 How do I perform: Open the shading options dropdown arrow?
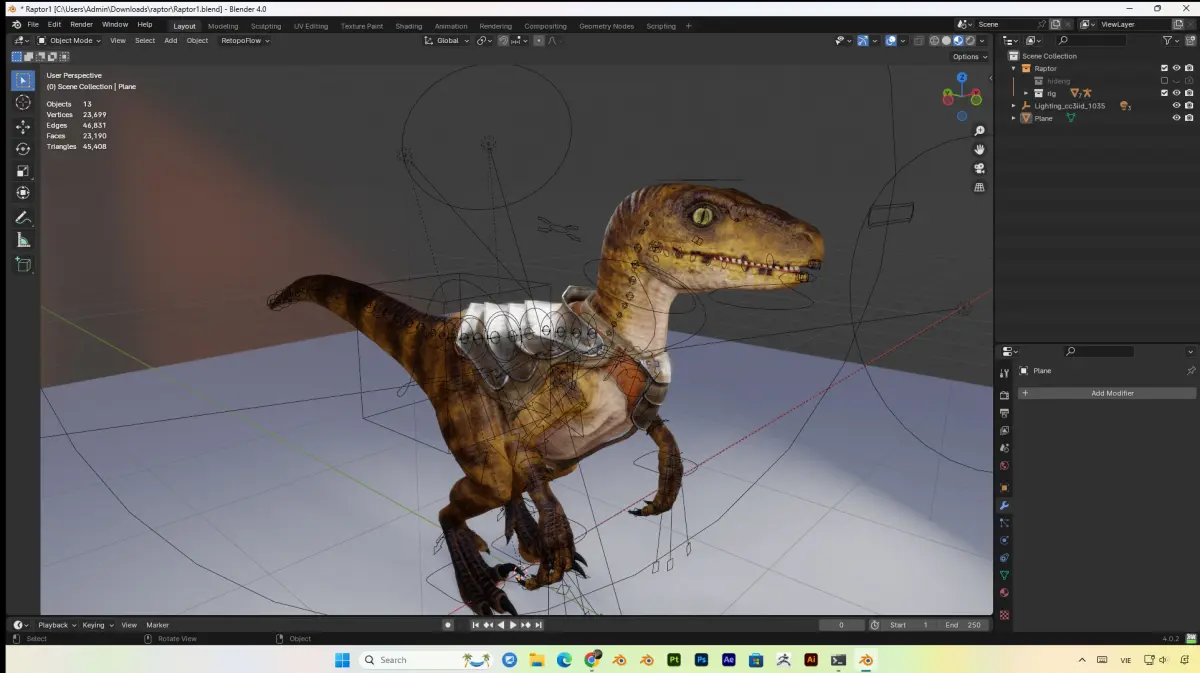tap(983, 41)
